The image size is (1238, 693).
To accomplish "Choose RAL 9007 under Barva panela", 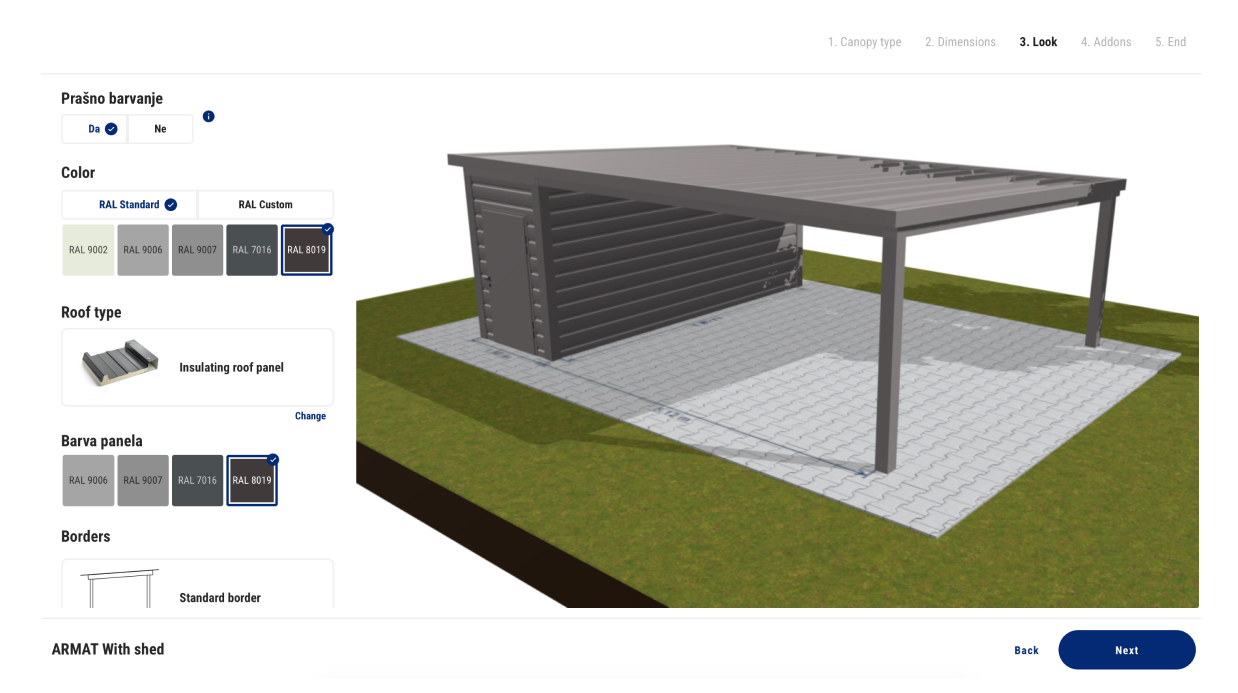I will pyautogui.click(x=143, y=481).
